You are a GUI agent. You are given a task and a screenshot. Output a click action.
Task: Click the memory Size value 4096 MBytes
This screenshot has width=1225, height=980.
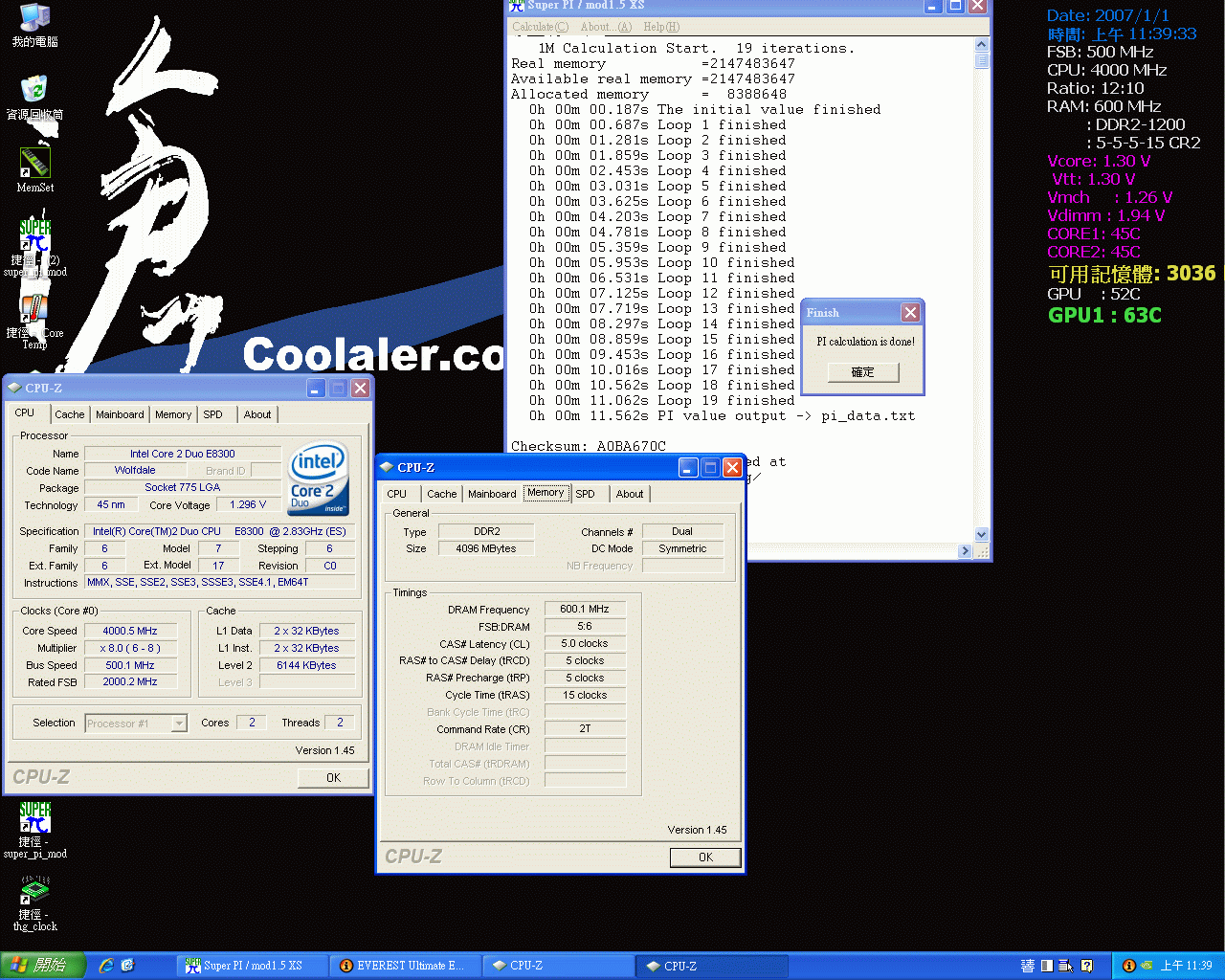coord(486,548)
